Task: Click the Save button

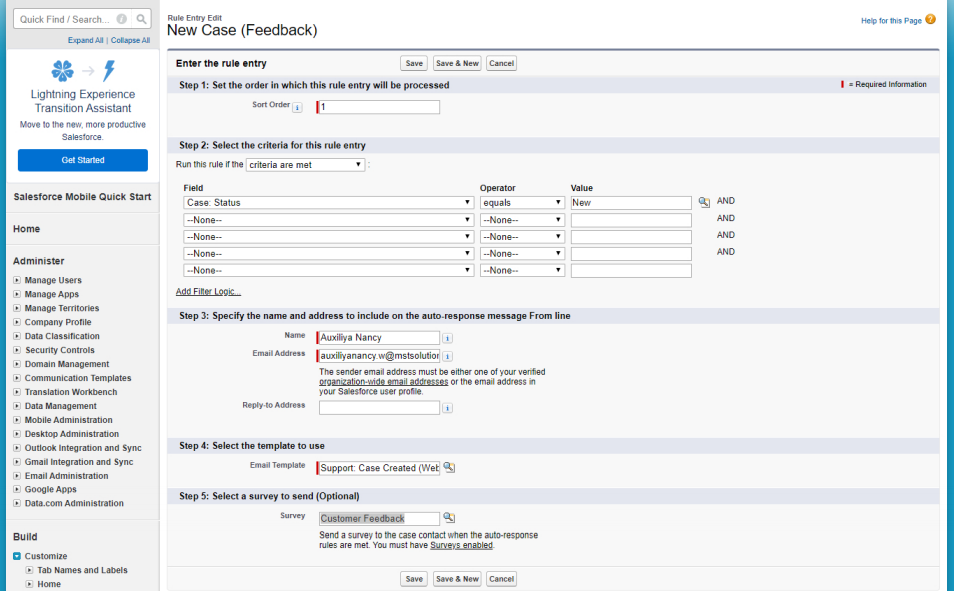Action: [x=413, y=62]
